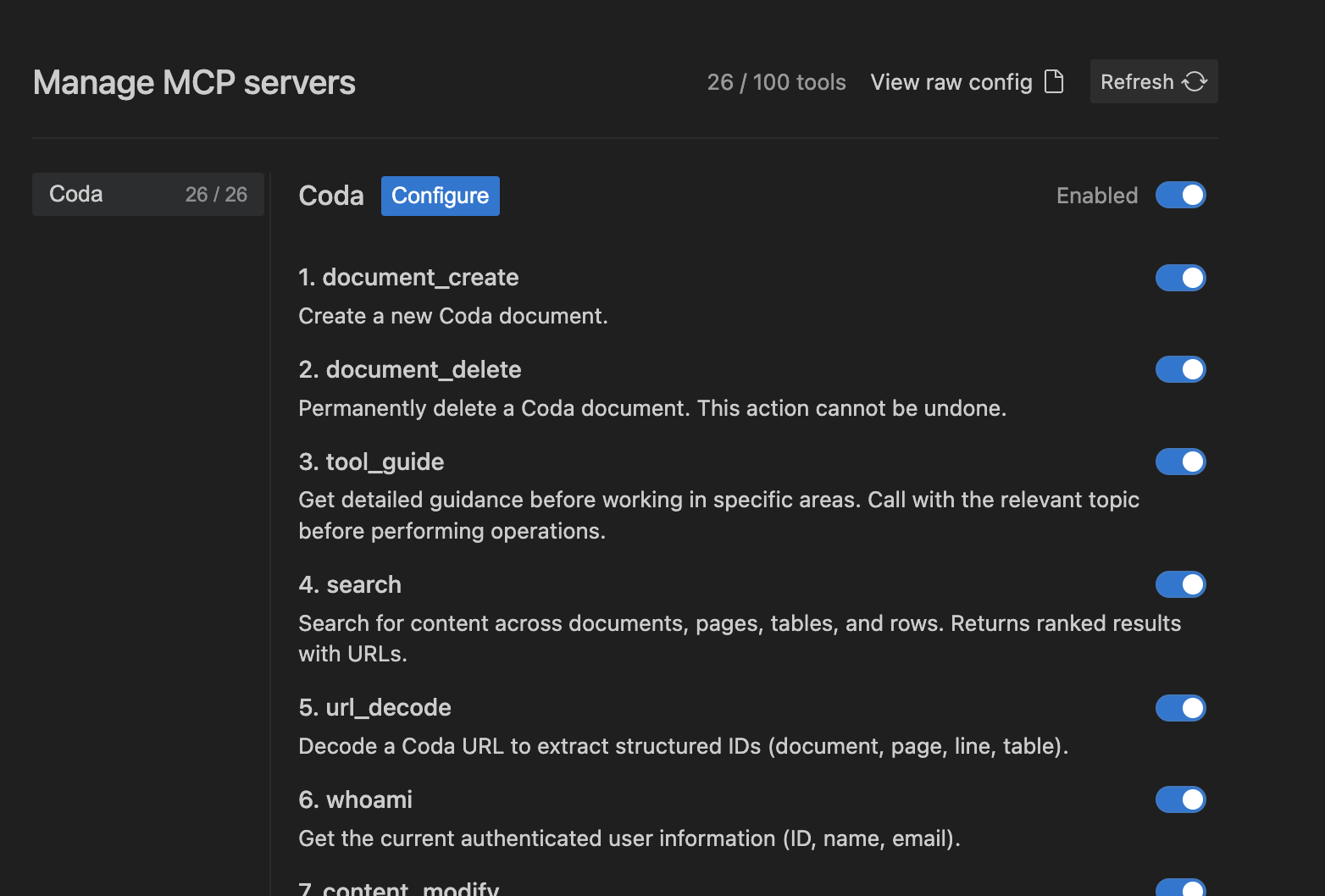Turn off the document_create tool
Viewport: 1325px width, 896px height.
click(1180, 277)
